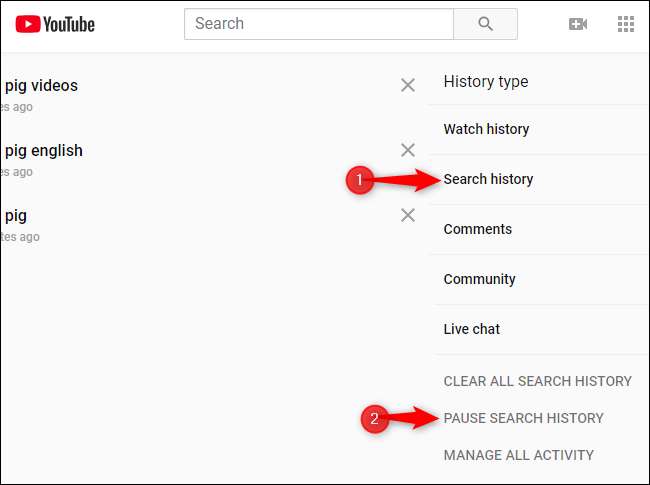Image resolution: width=650 pixels, height=485 pixels.
Task: Open Manage All Activity
Action: [518, 455]
